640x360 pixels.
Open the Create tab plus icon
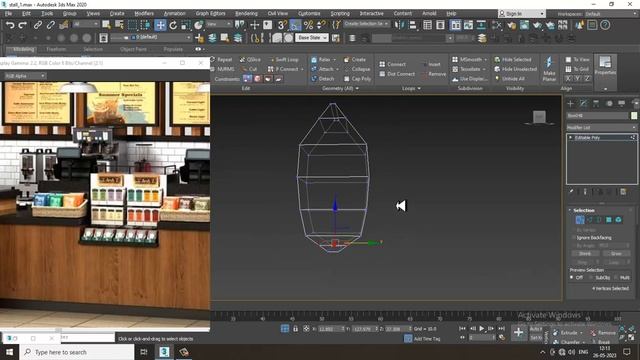click(x=571, y=103)
